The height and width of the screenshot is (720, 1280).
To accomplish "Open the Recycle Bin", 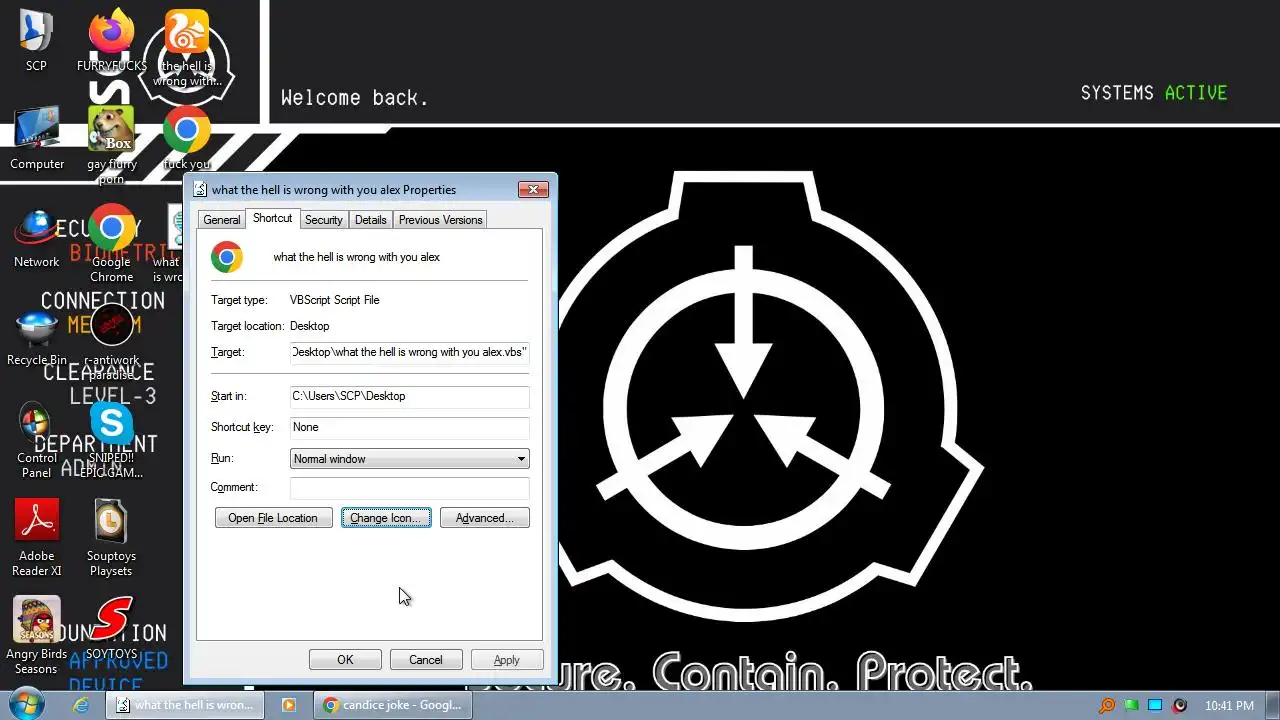I will (x=37, y=327).
